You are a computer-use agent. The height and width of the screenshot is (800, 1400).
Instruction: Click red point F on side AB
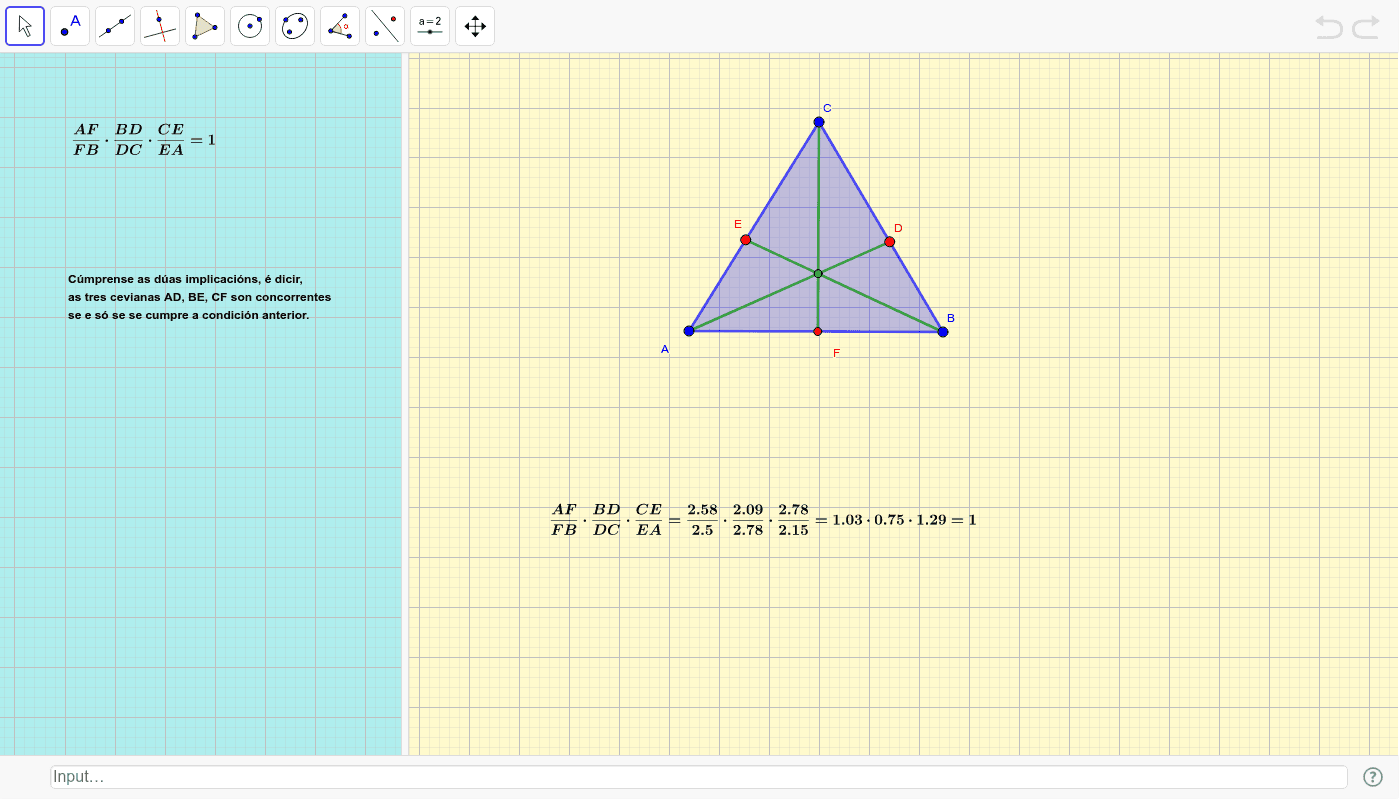818,331
